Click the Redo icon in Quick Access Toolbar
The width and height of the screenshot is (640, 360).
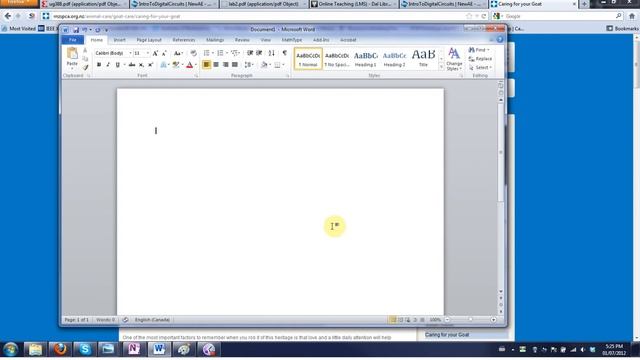click(98, 30)
